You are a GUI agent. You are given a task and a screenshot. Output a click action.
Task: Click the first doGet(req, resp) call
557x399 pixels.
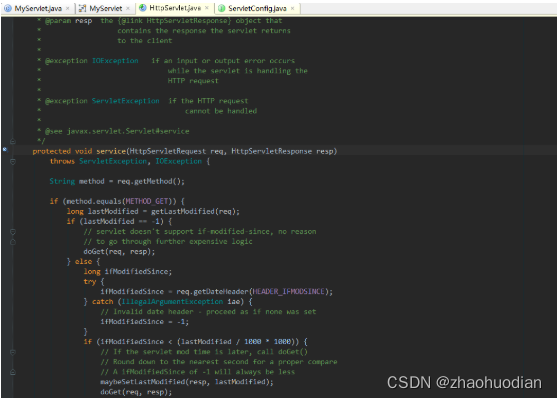pyautogui.click(x=119, y=252)
